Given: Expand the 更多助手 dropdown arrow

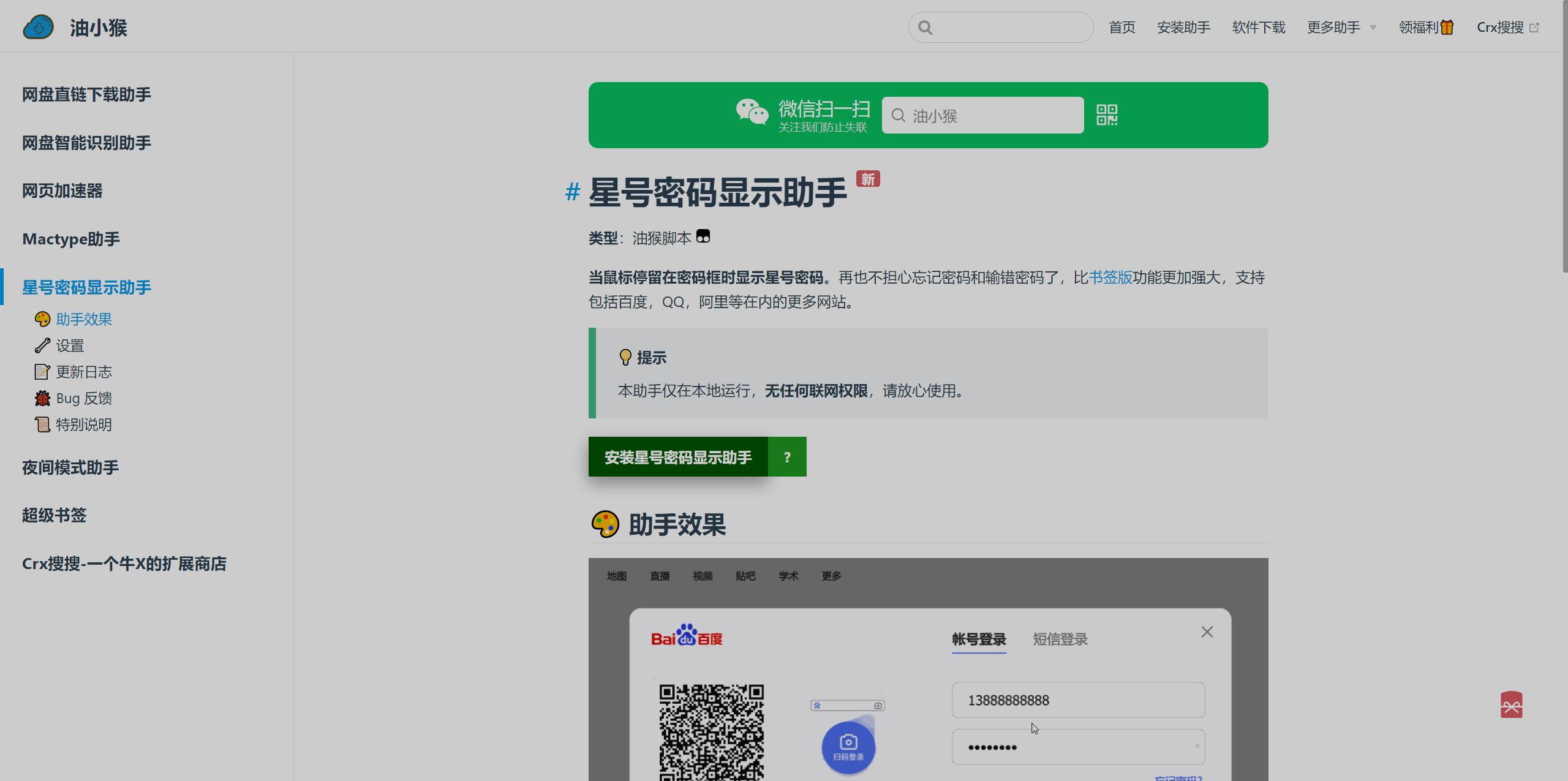Looking at the screenshot, I should click(1373, 28).
